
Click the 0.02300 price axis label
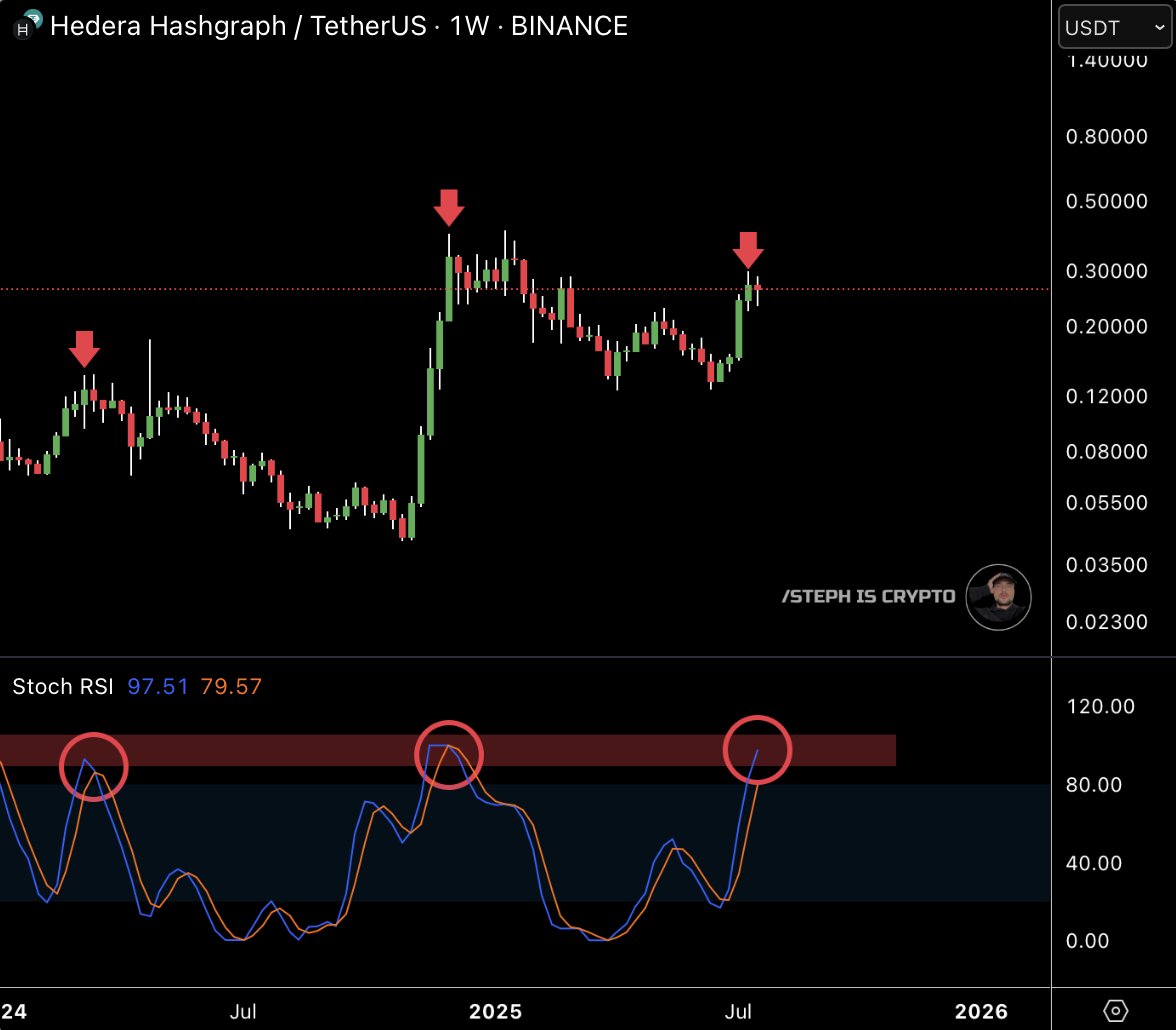(1106, 622)
